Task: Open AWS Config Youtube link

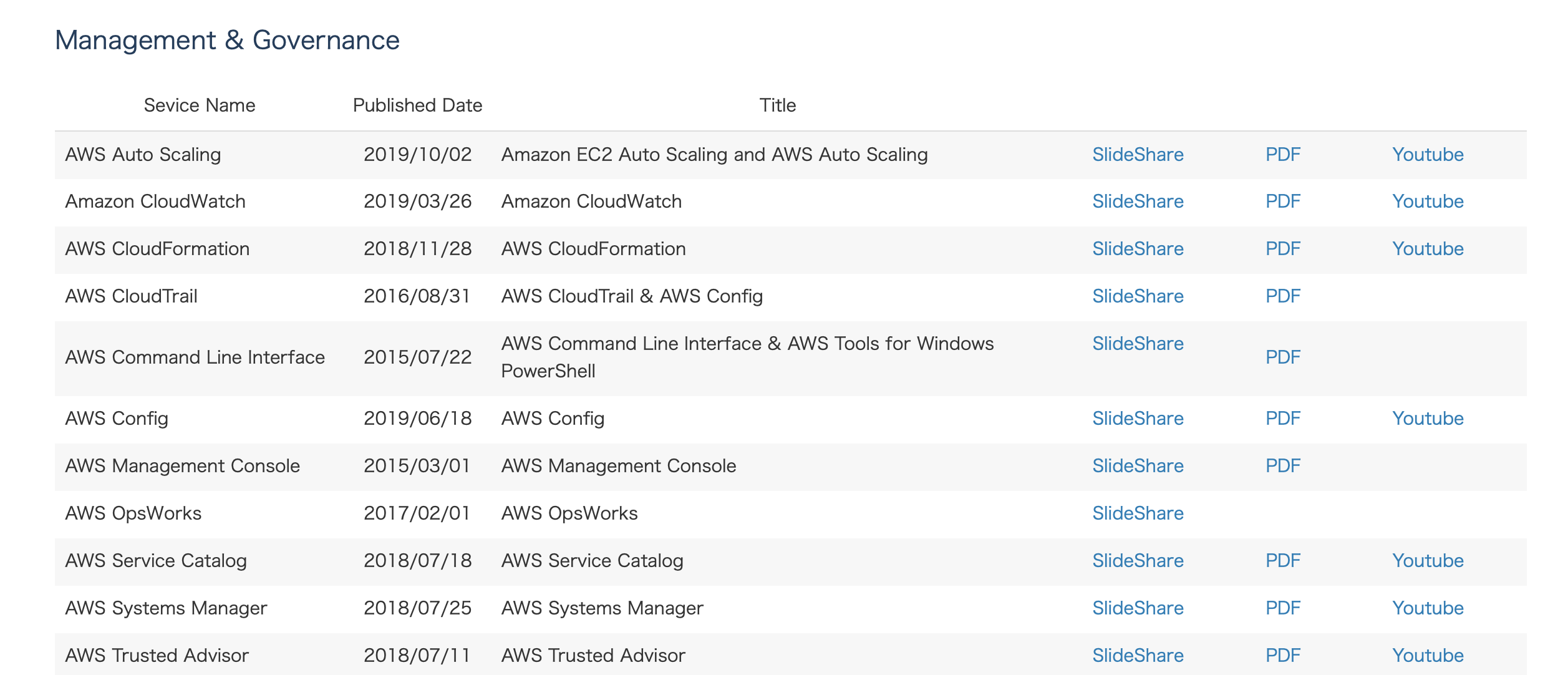Action: [x=1427, y=419]
